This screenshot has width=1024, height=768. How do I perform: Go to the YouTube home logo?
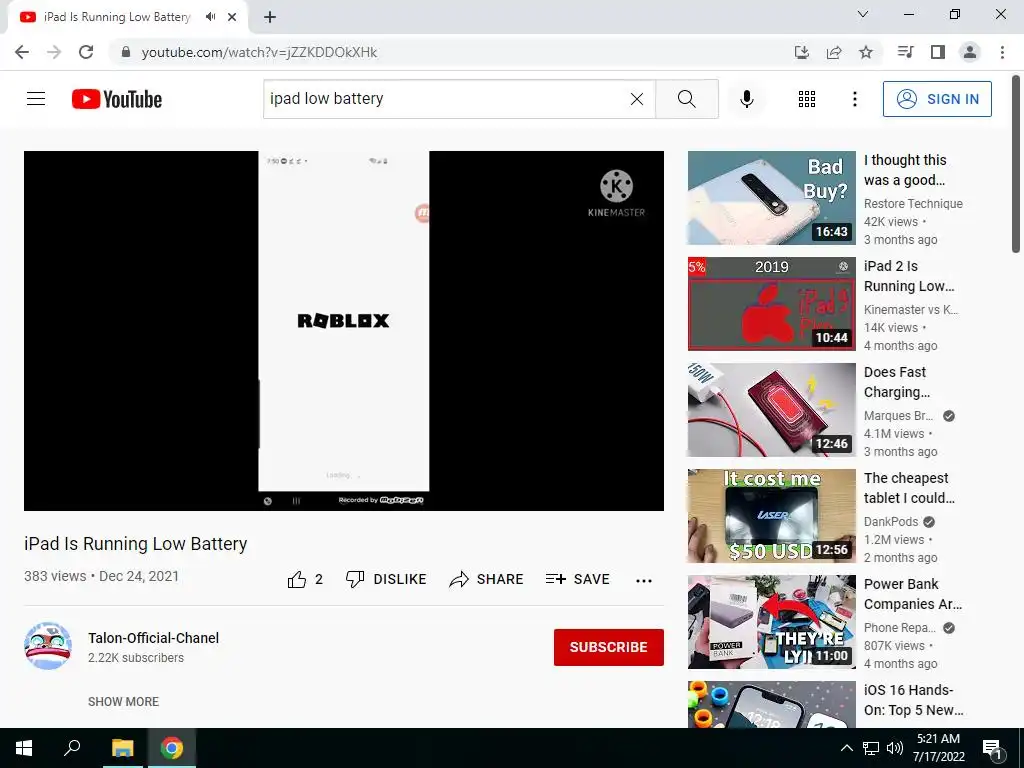coord(117,99)
